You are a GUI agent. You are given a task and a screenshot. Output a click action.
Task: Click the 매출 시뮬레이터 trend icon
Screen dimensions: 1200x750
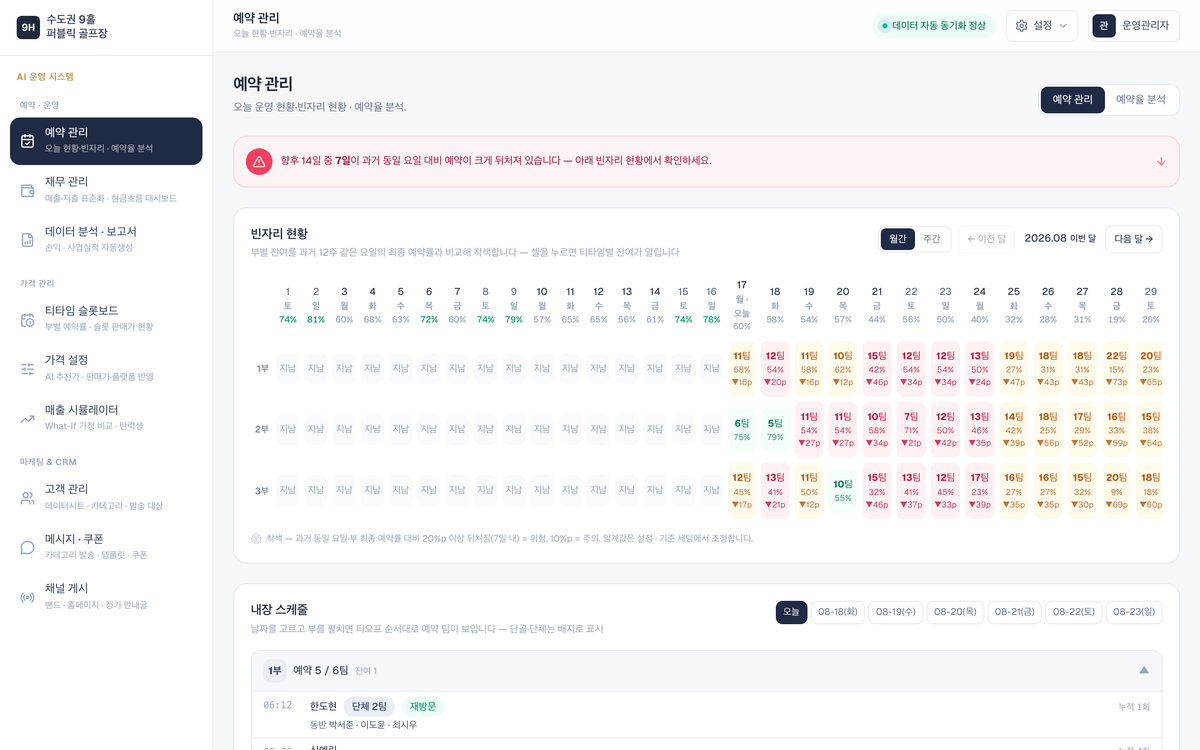[28, 418]
